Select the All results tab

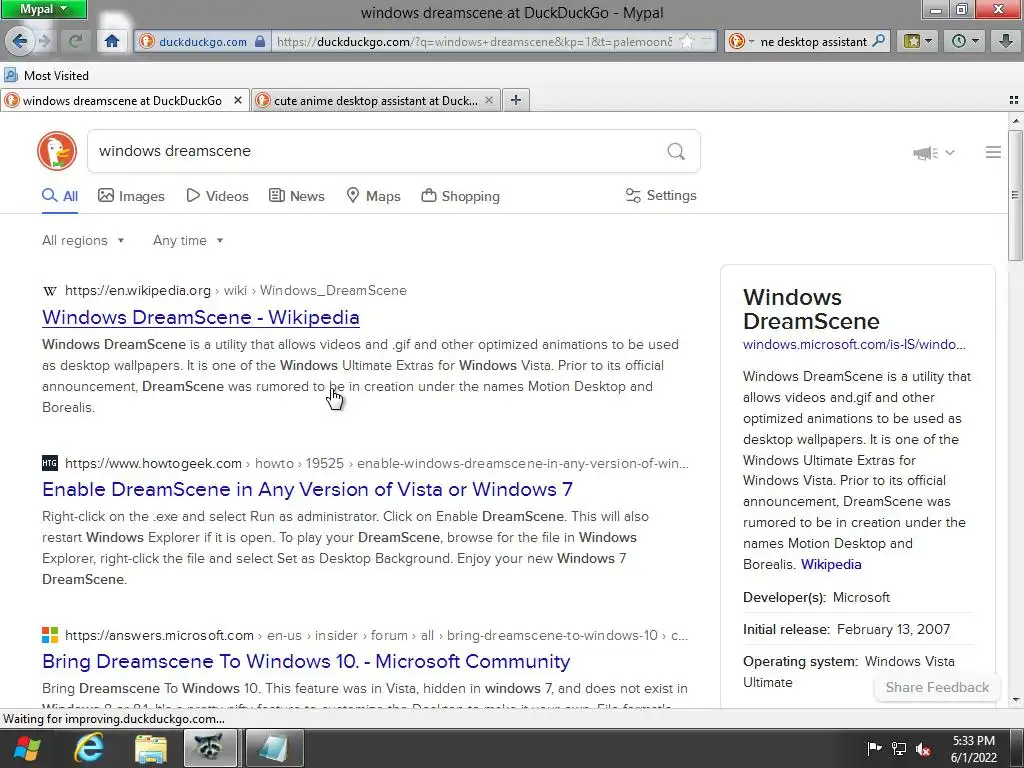[60, 196]
